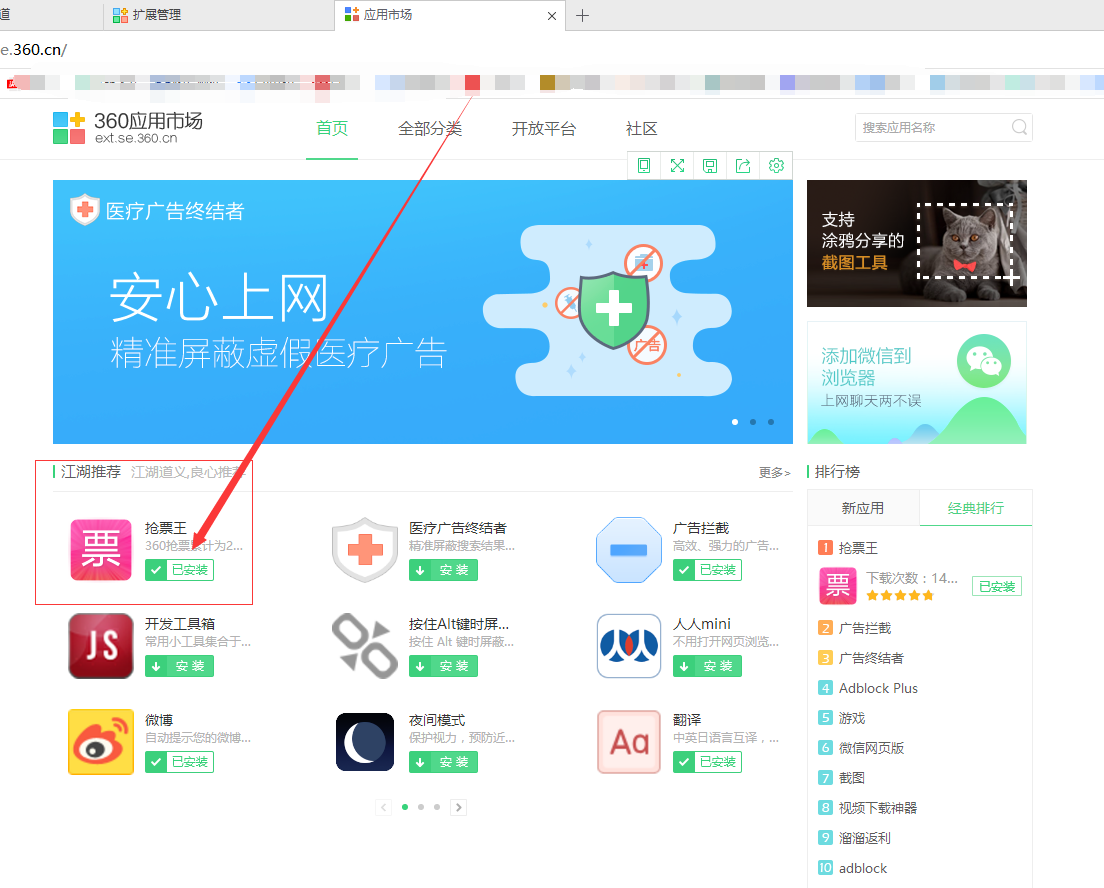Click the mobile device icon in the green toolbar
This screenshot has width=1104, height=888.
(644, 165)
